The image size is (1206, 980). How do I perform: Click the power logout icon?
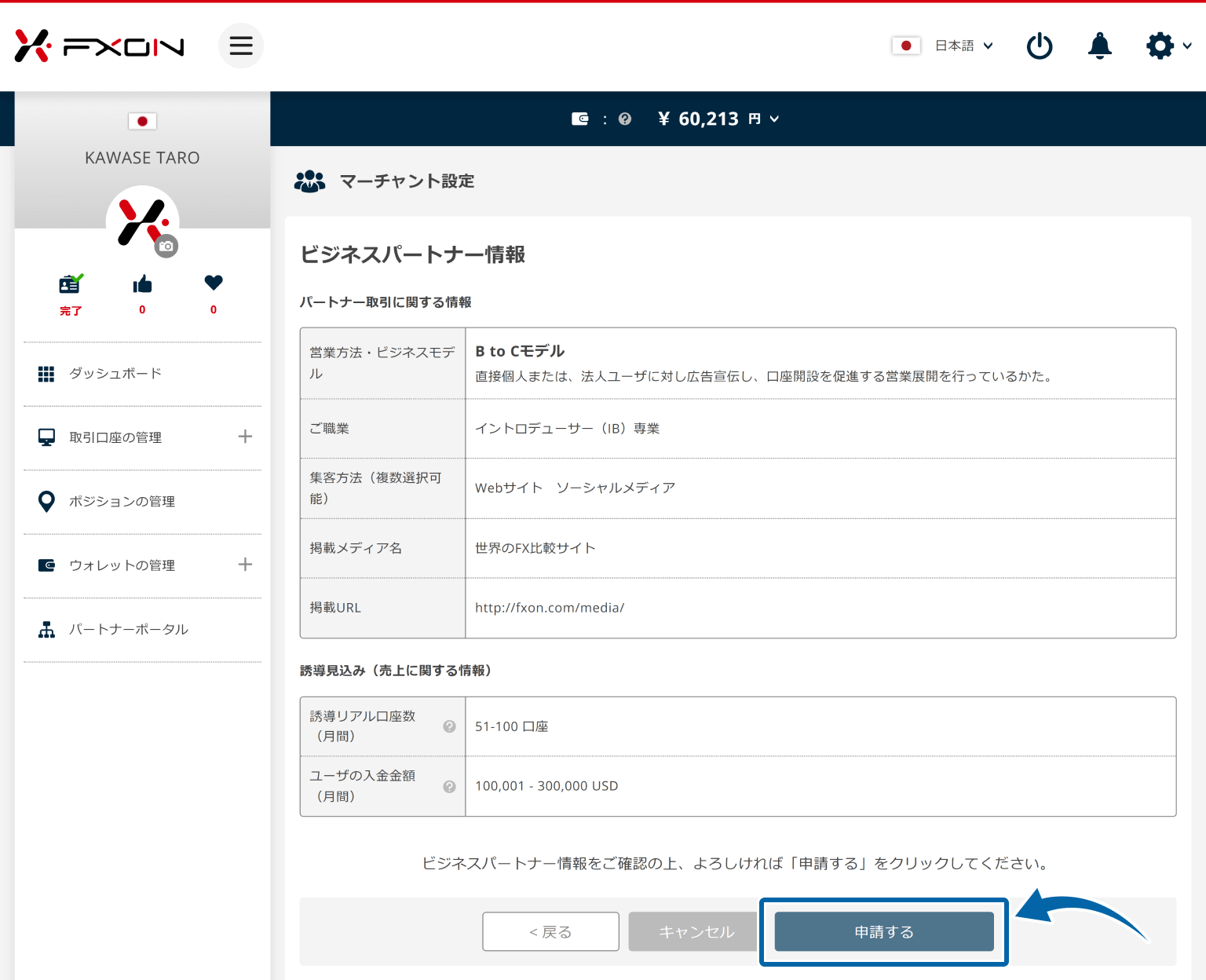click(x=1040, y=46)
